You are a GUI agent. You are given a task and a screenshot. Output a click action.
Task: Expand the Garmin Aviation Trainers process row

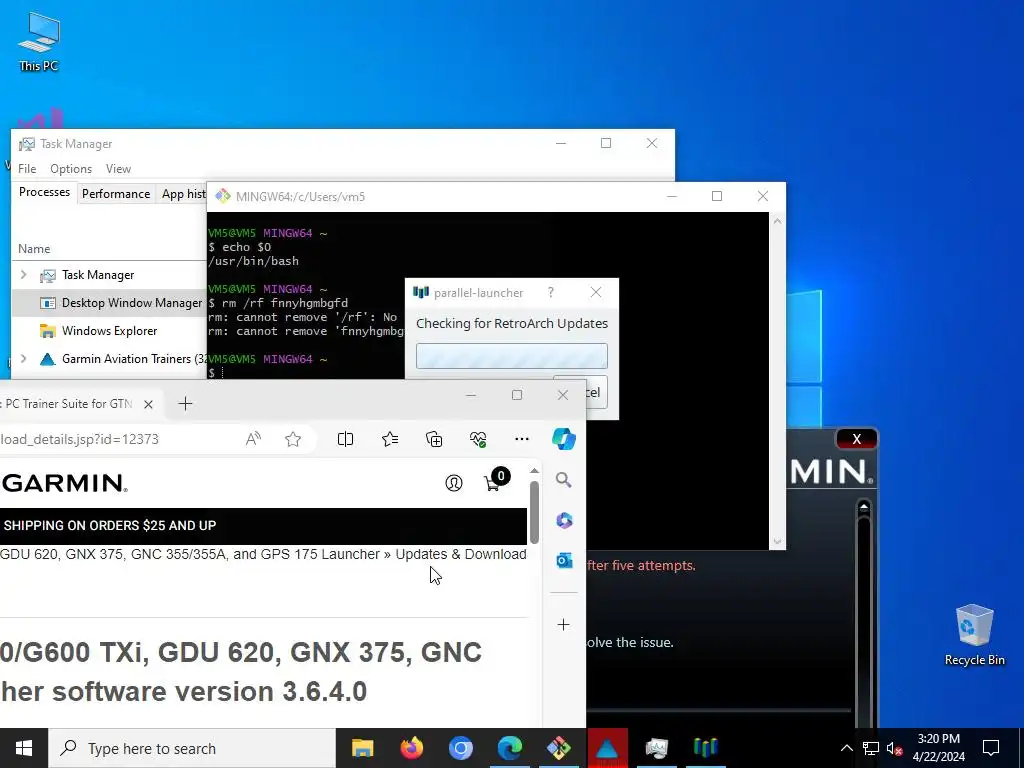click(x=24, y=359)
